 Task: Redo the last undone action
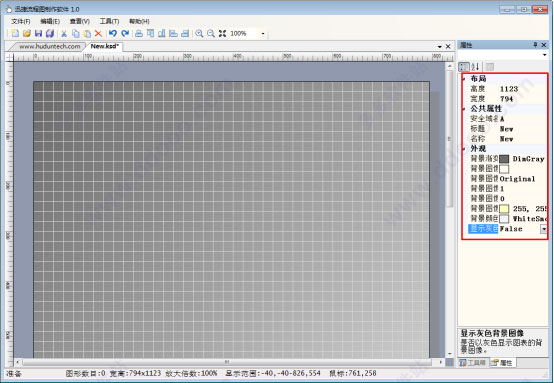(125, 33)
